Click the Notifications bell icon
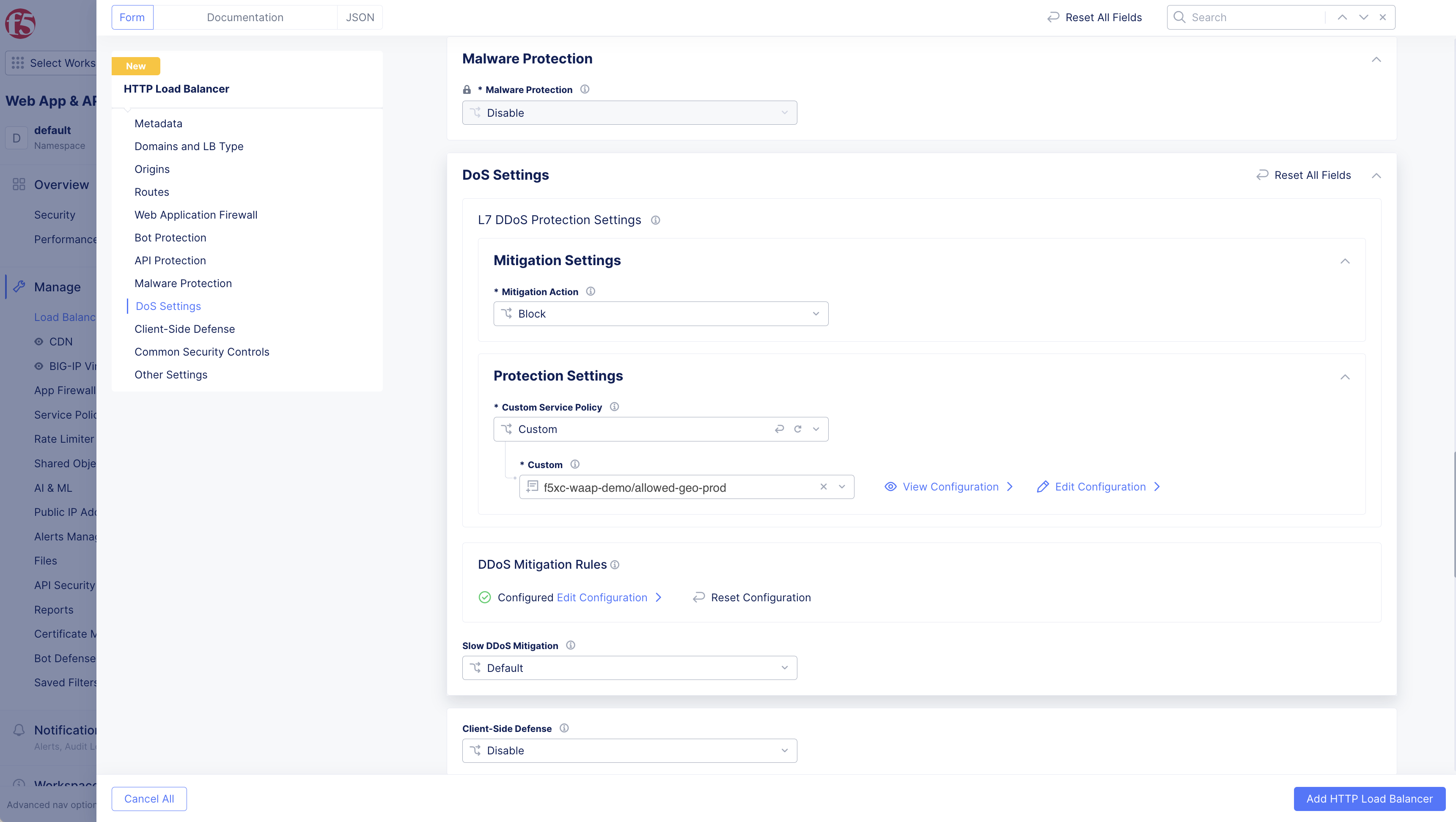Viewport: 1456px width, 822px height. click(x=18, y=729)
